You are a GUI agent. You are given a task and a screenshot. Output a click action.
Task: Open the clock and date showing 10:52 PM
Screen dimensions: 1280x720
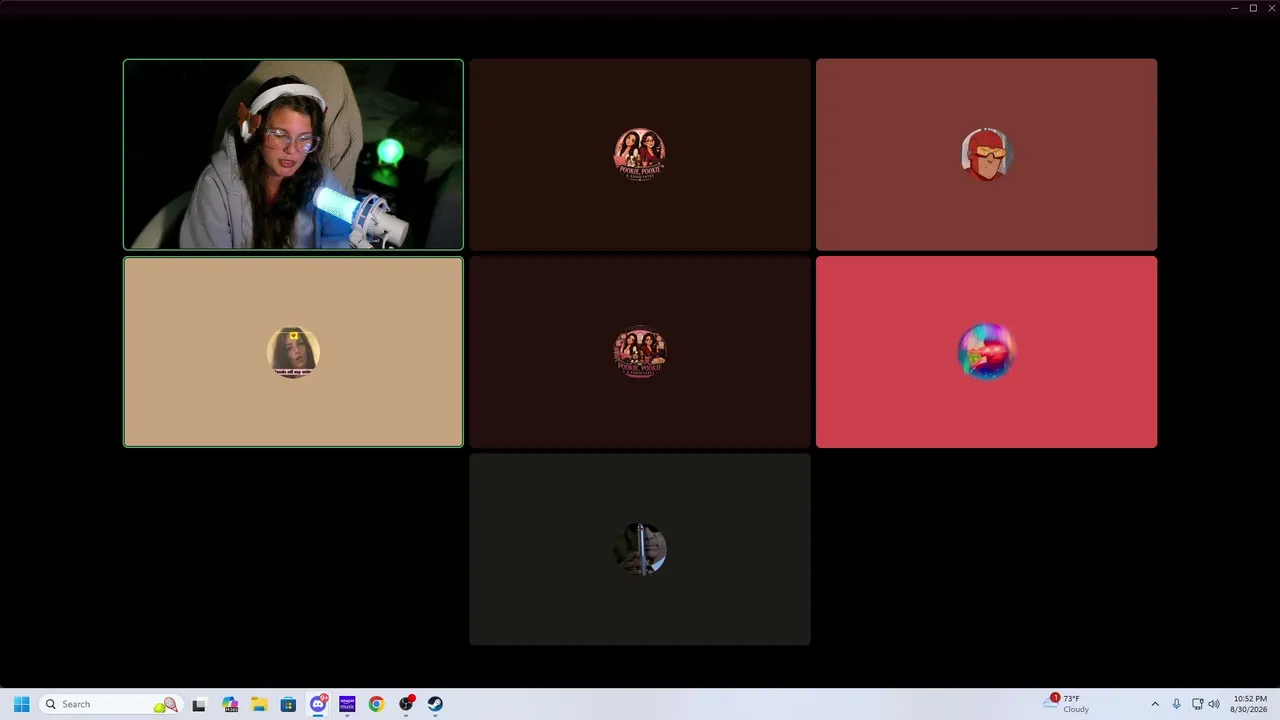point(1250,704)
